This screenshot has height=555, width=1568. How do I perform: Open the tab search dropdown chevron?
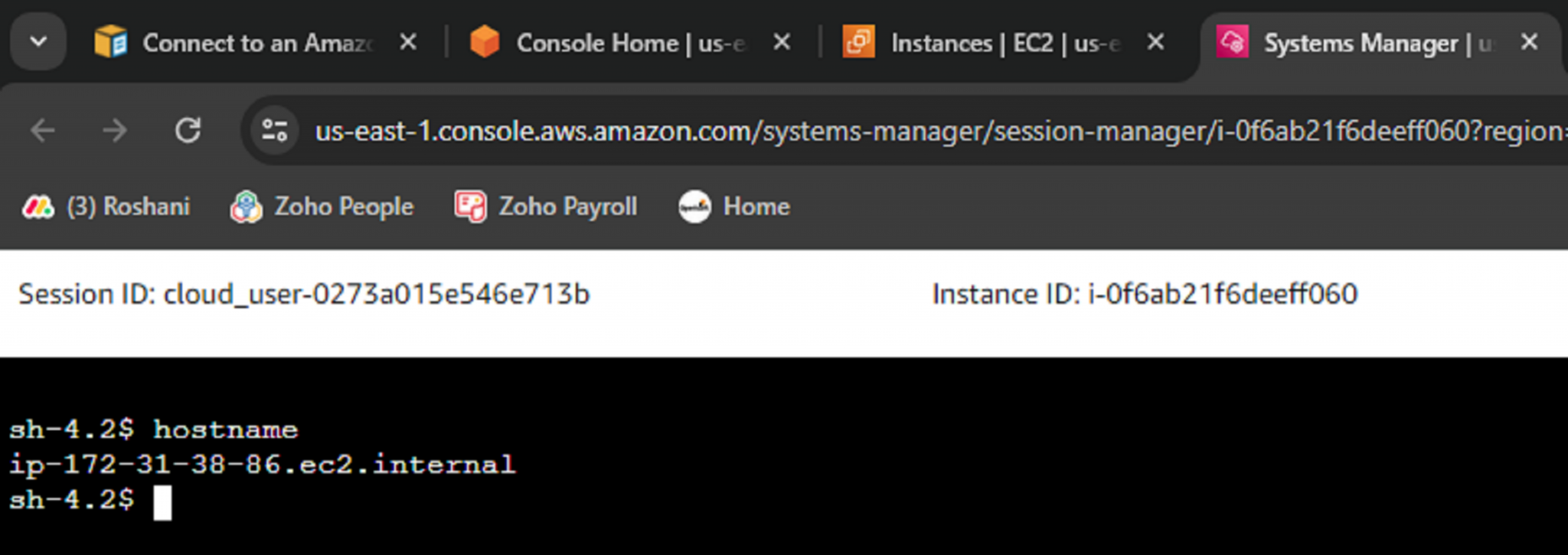[x=38, y=42]
